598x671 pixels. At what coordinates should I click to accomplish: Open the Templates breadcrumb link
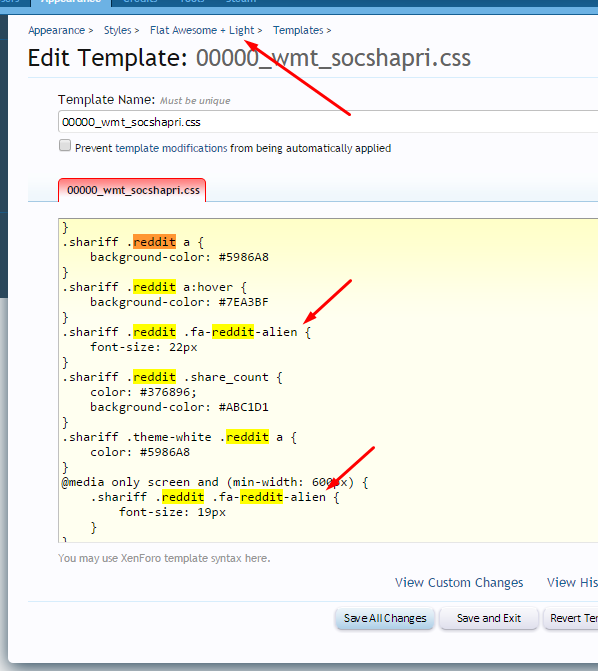point(298,30)
